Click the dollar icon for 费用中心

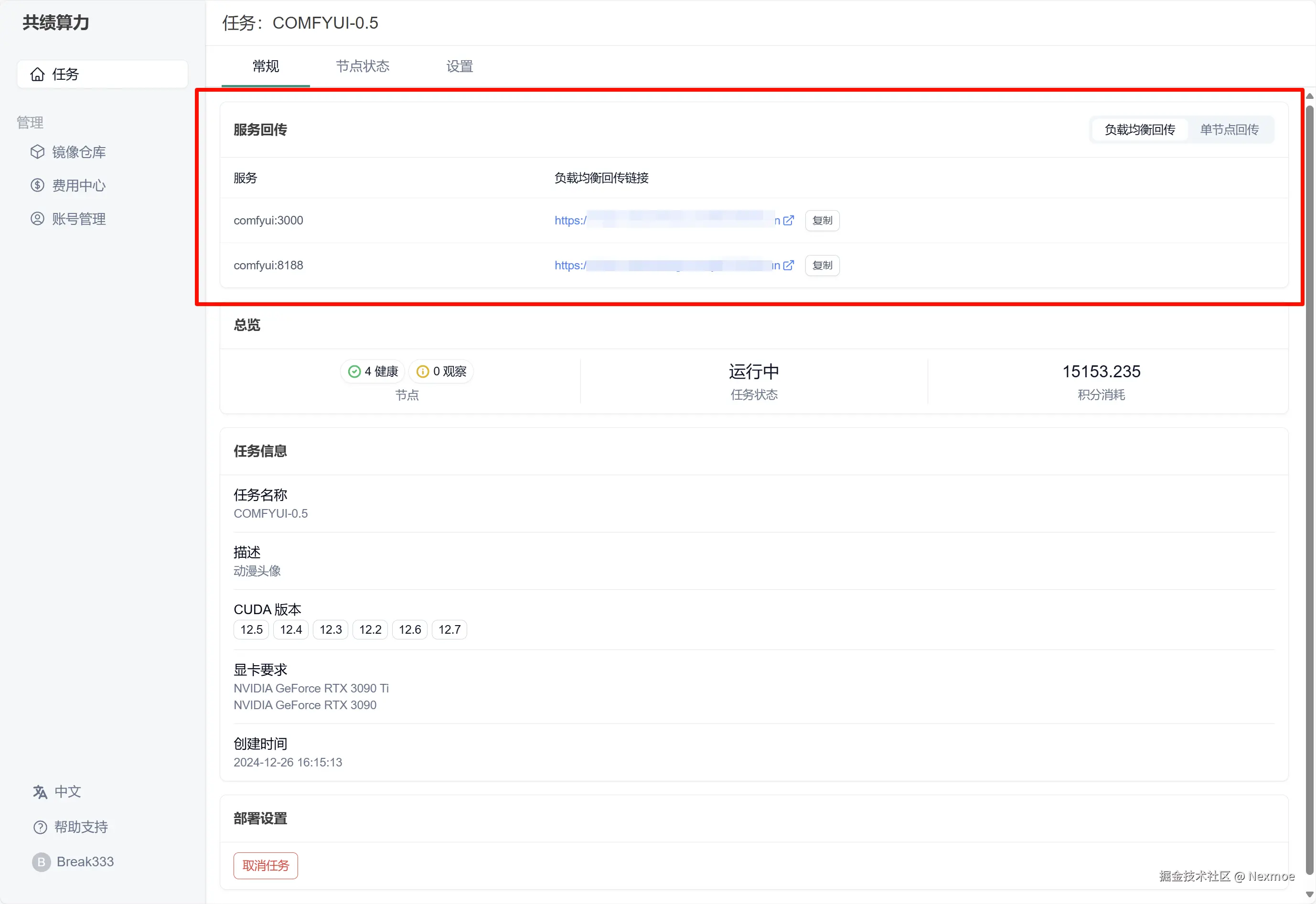[x=37, y=185]
